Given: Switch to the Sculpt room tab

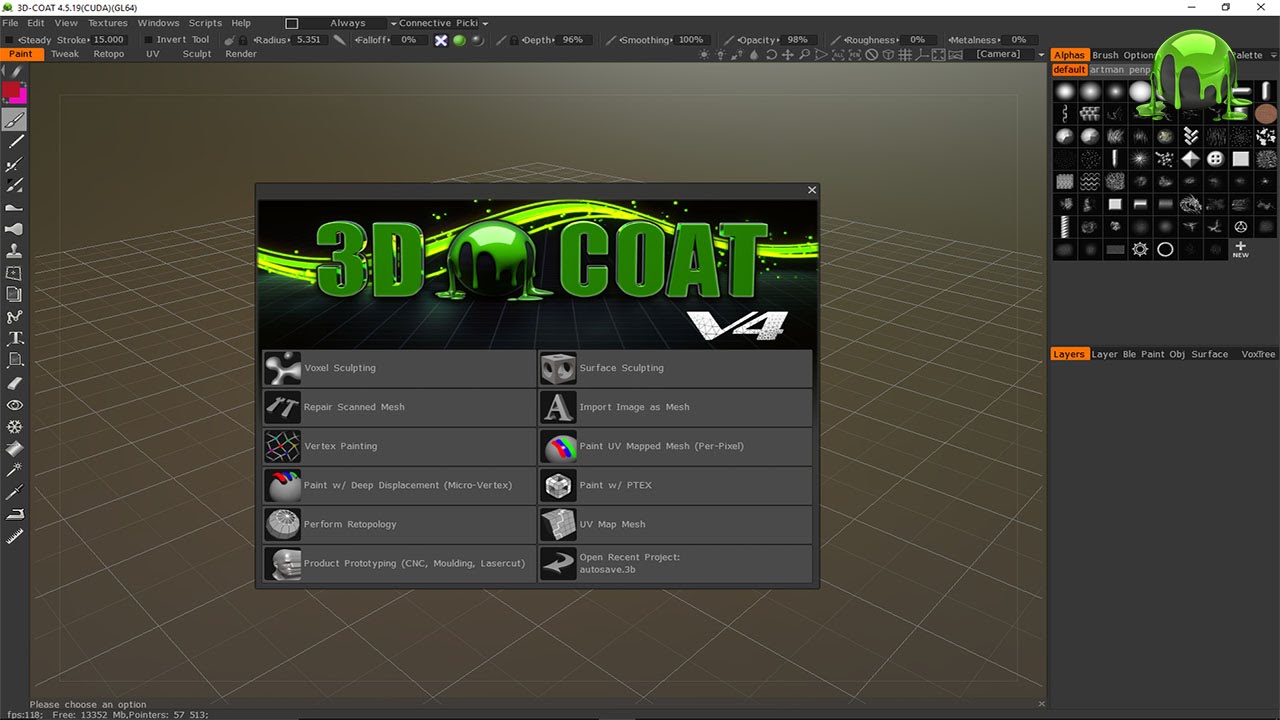Looking at the screenshot, I should point(197,54).
